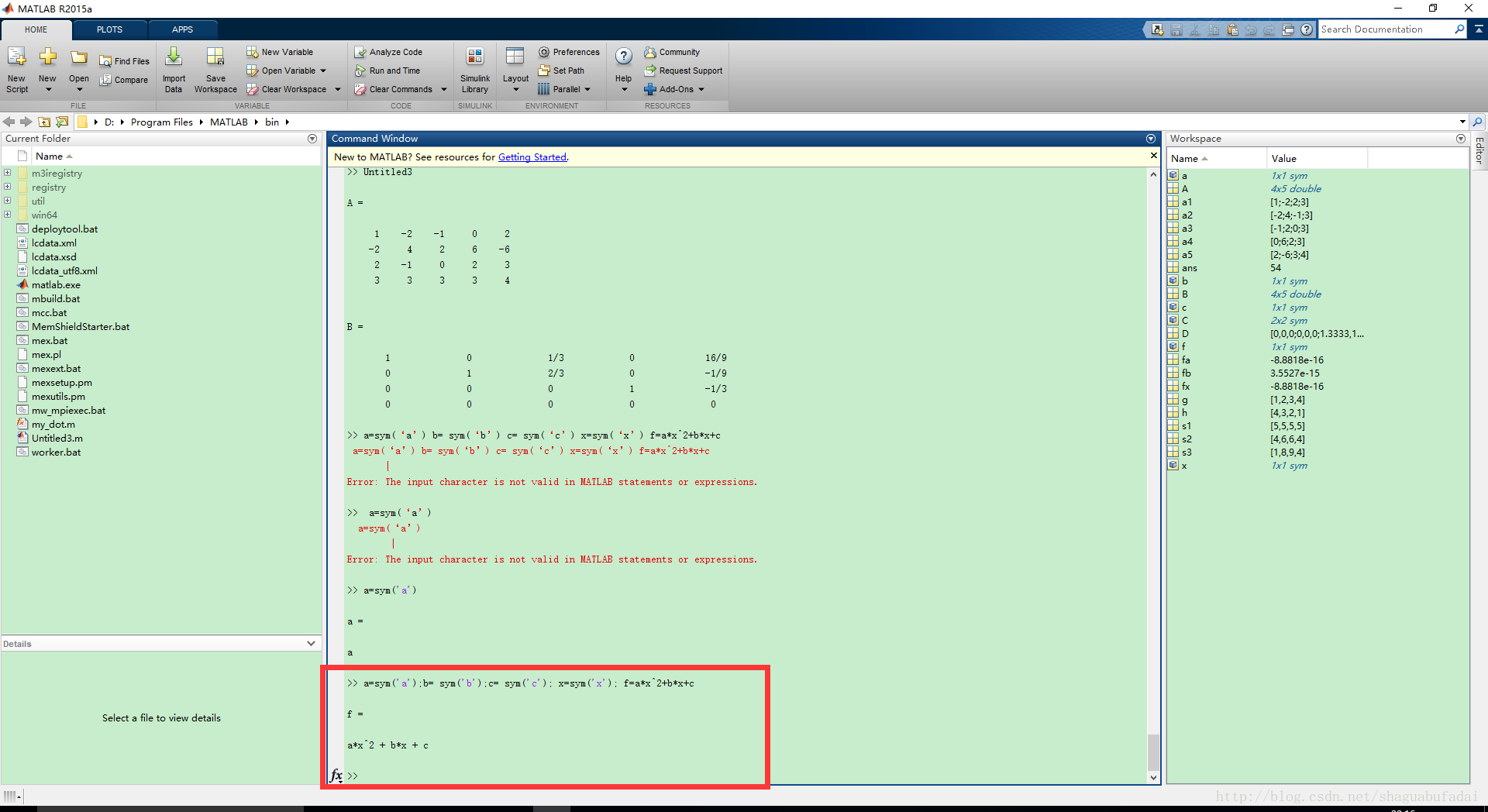
Task: Click the address bar search magnifier icon
Action: [1478, 122]
